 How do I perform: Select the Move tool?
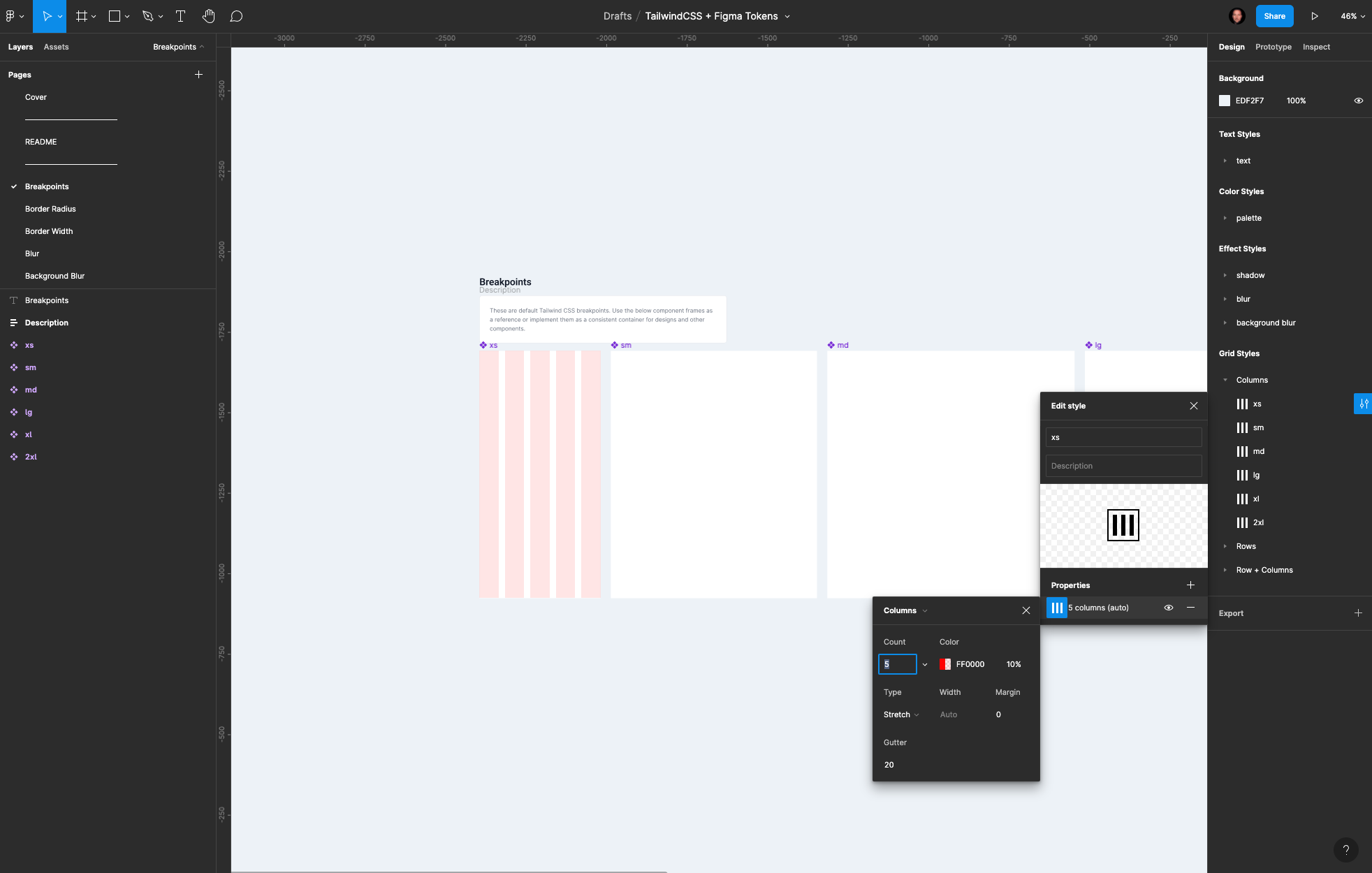(46, 15)
